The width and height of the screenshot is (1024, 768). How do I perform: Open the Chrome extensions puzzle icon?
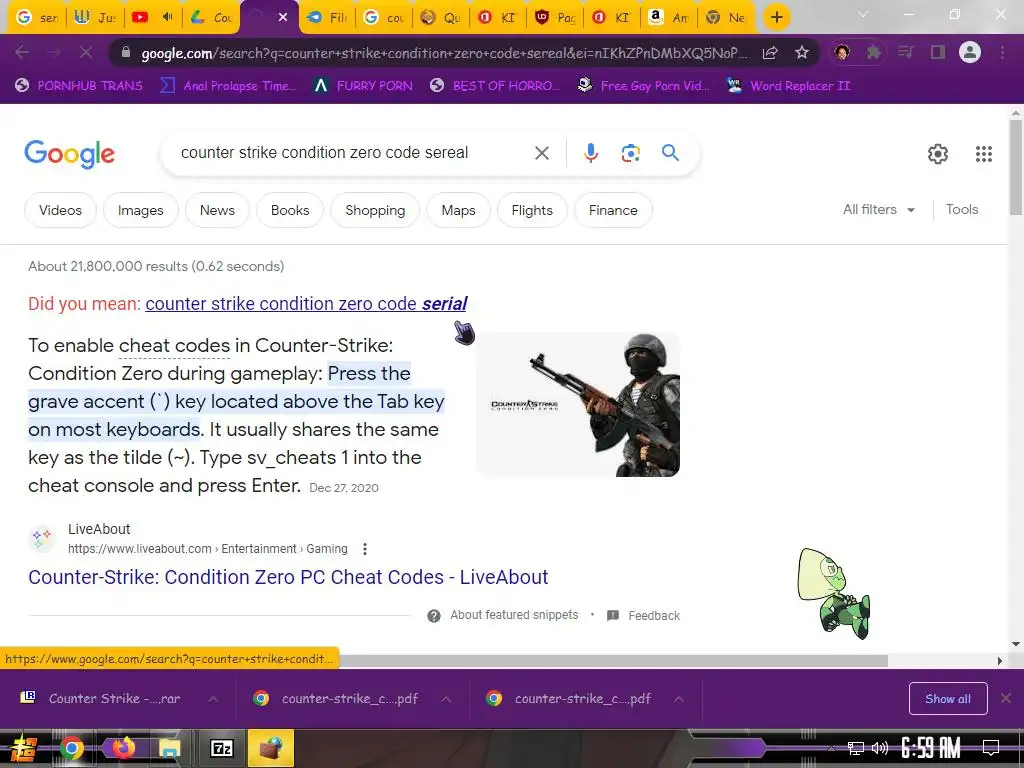[873, 52]
